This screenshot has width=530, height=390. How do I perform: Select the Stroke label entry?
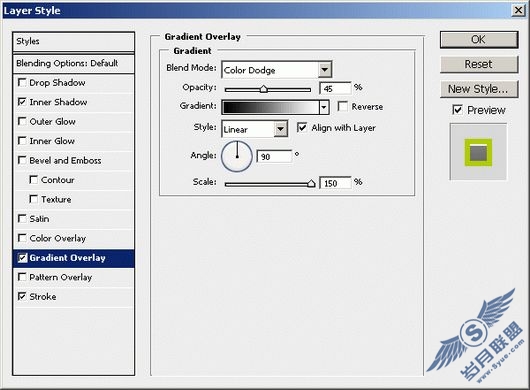43,297
